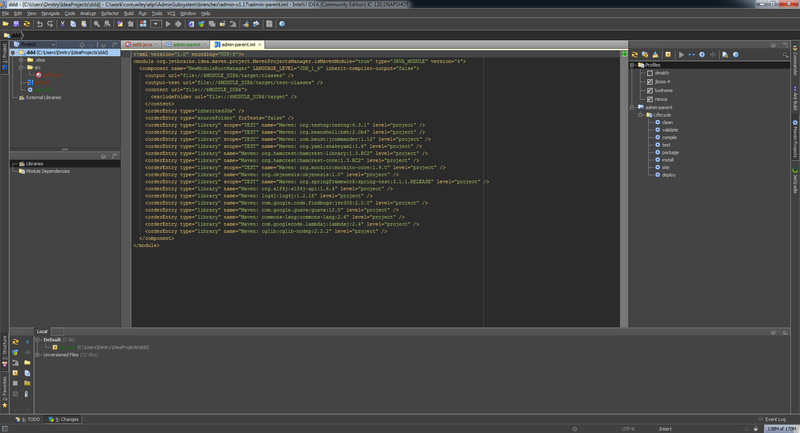
Task: Click the Maven Projects side tool button
Action: tap(795, 139)
